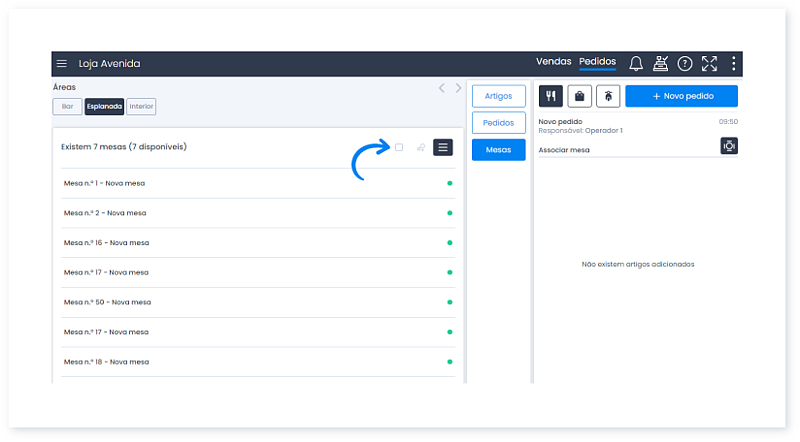
Task: Open the help question mark icon
Action: [x=685, y=64]
